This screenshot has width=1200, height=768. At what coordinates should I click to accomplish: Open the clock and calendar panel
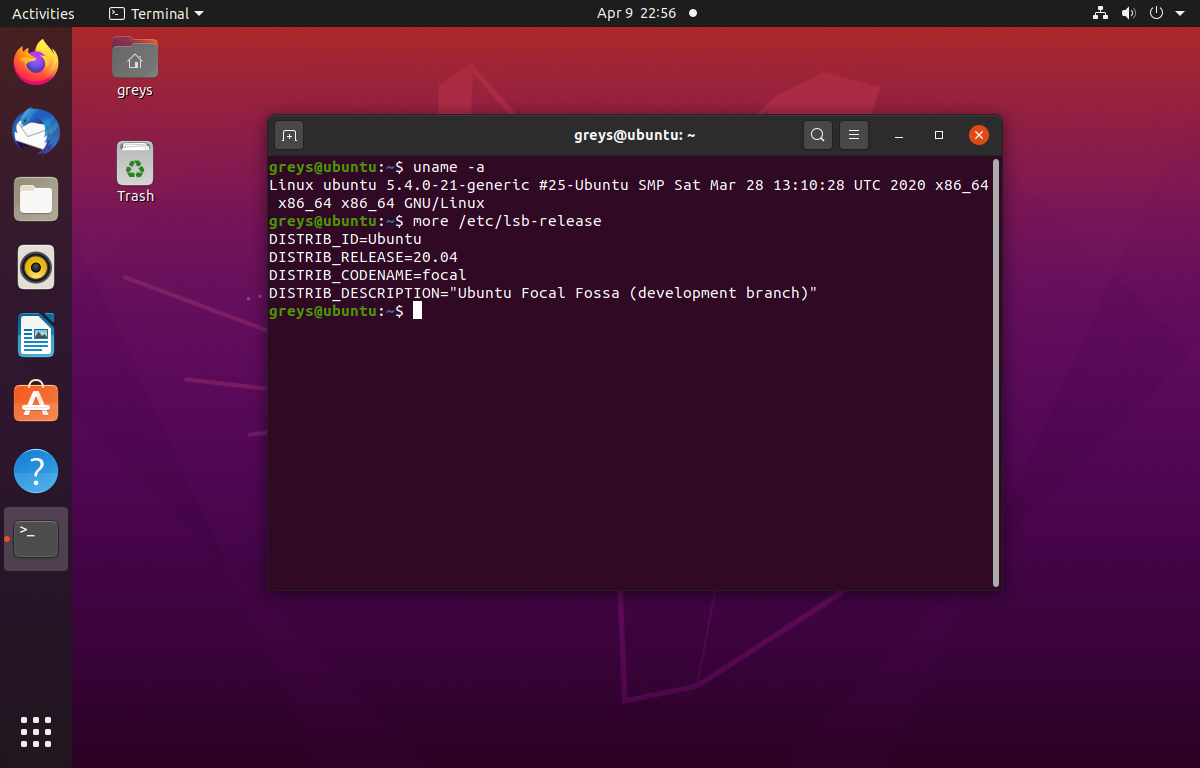tap(636, 13)
